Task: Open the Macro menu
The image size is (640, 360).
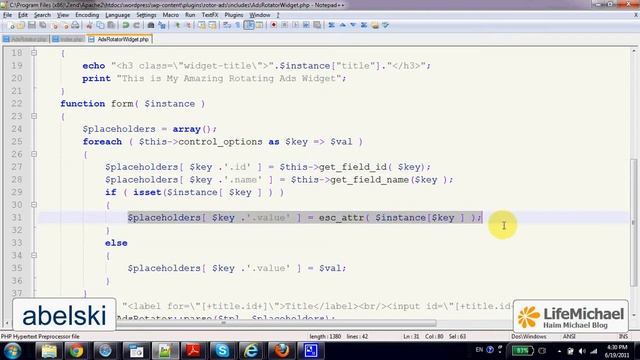Action: point(171,15)
